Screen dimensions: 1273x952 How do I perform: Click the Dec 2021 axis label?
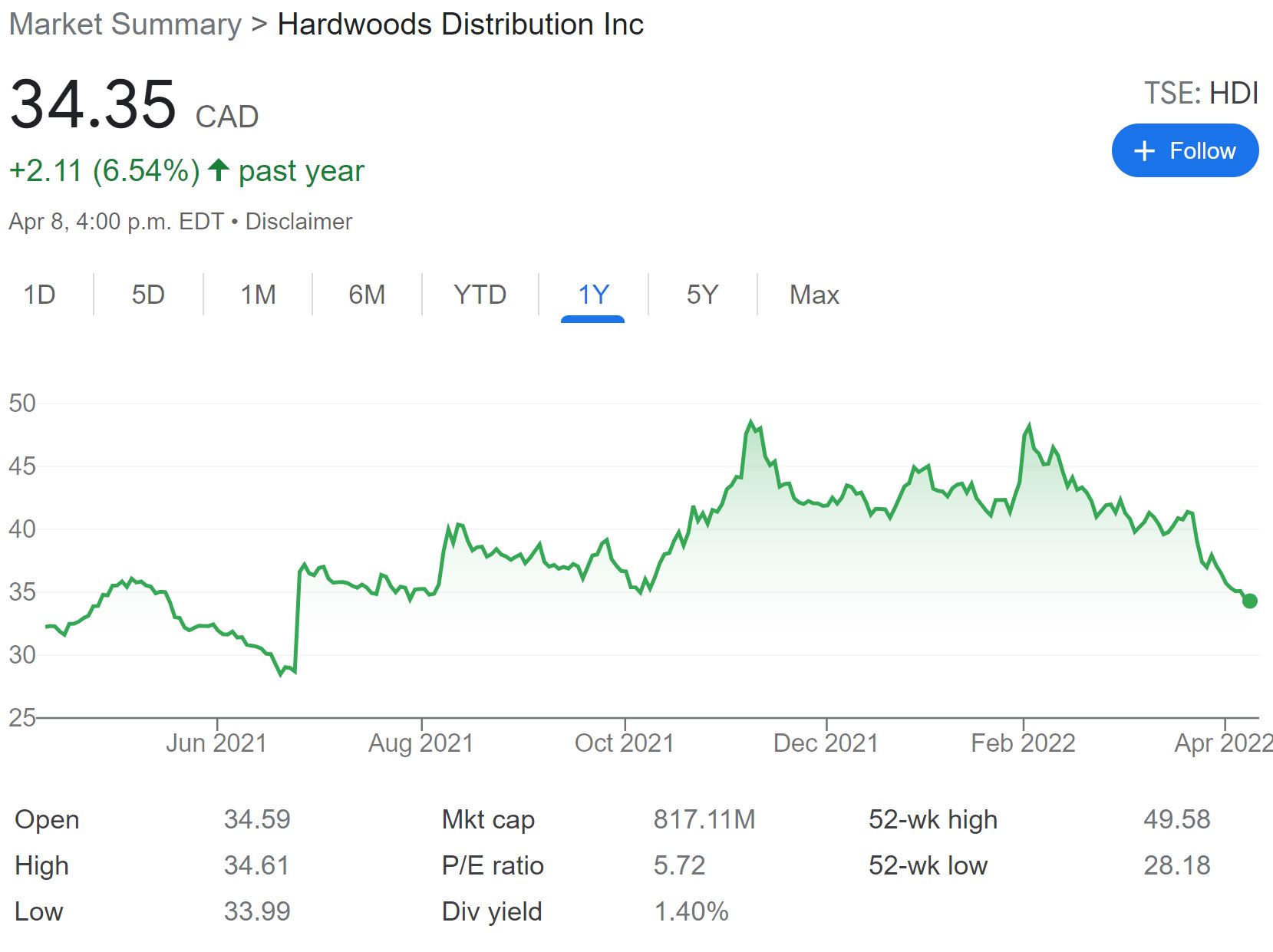coord(826,743)
